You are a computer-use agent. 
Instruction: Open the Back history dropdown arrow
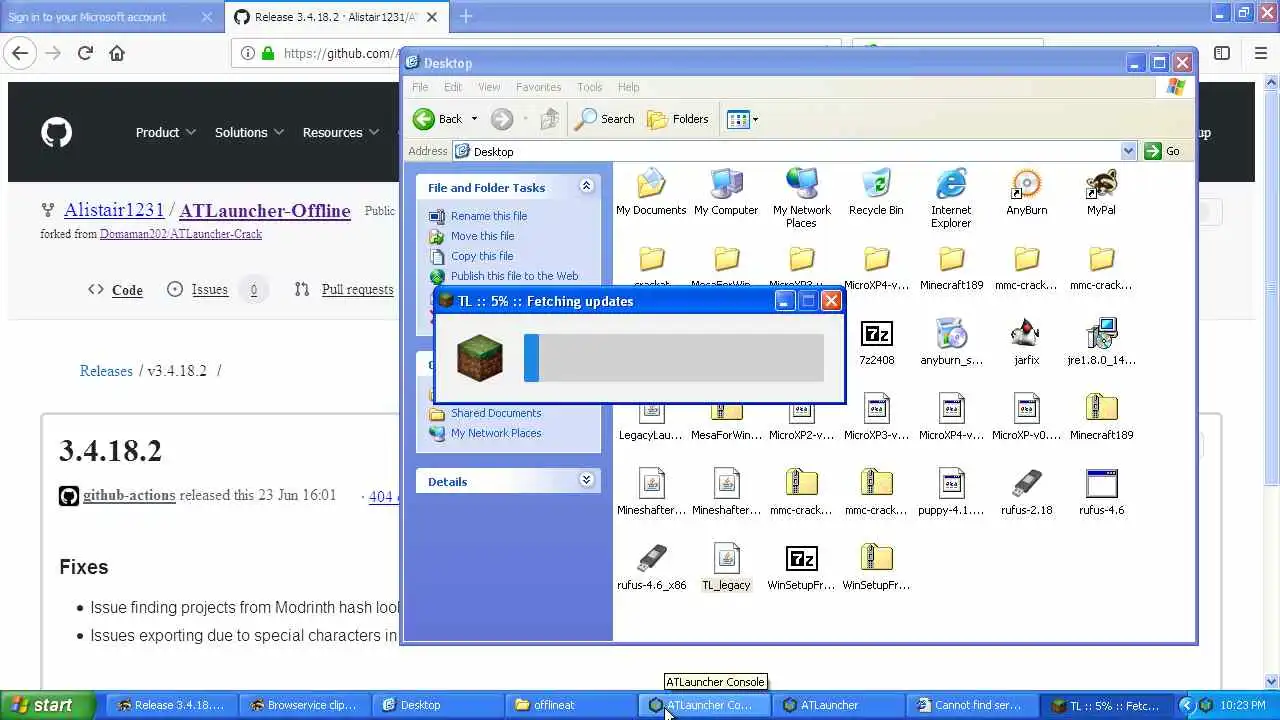(474, 119)
